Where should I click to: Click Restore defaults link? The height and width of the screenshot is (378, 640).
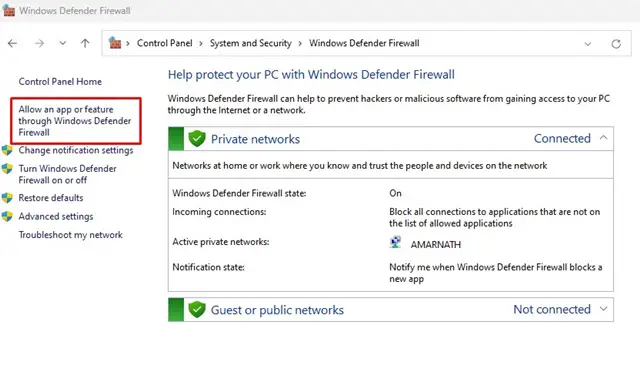[x=51, y=198]
